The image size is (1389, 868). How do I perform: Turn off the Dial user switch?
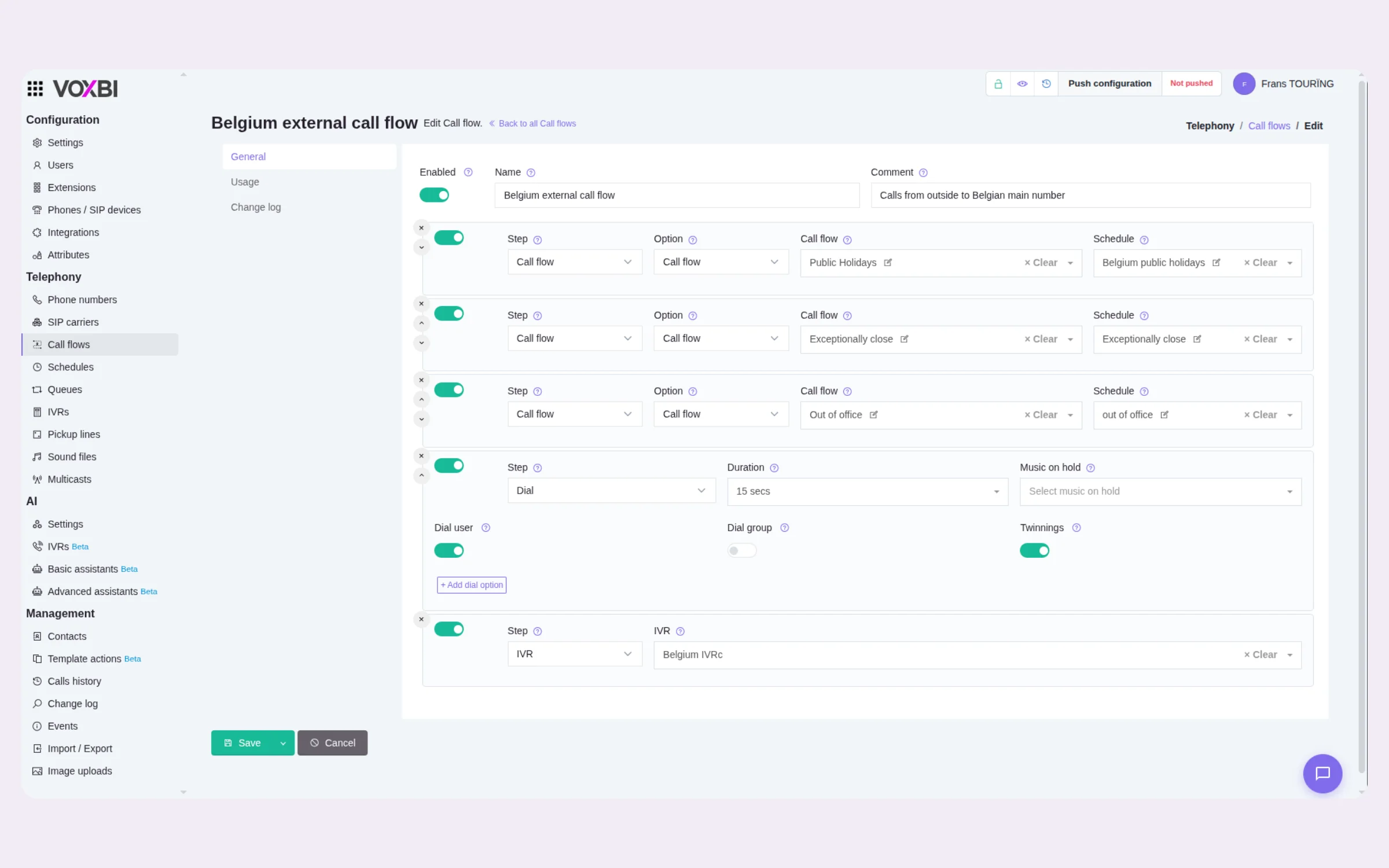coord(449,551)
